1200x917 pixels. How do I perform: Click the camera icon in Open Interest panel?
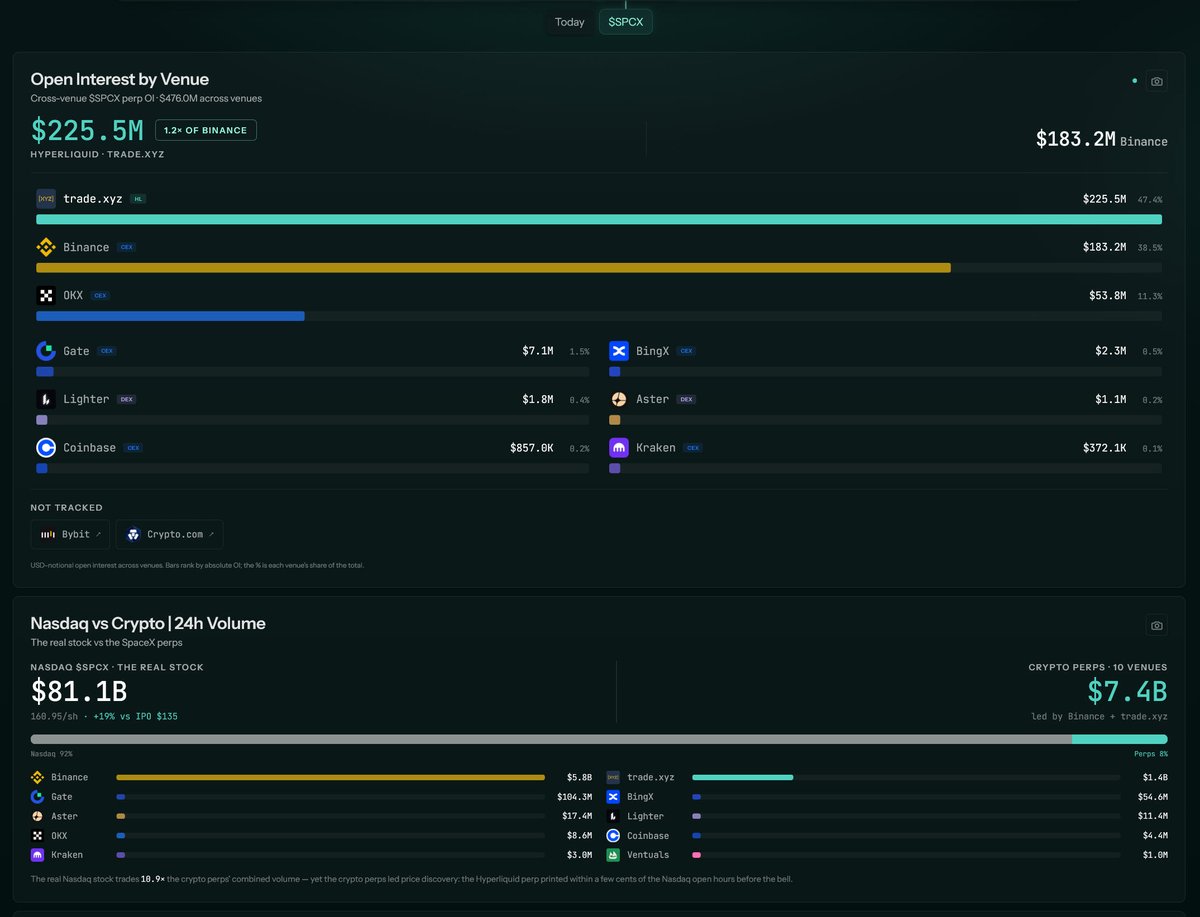[x=1157, y=81]
